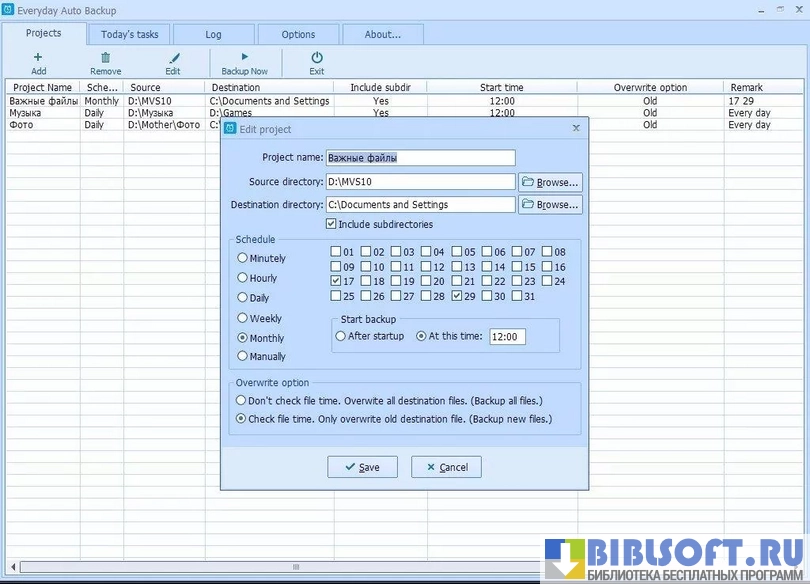This screenshot has width=810, height=584.
Task: Click the Exit power icon
Action: pos(317,58)
